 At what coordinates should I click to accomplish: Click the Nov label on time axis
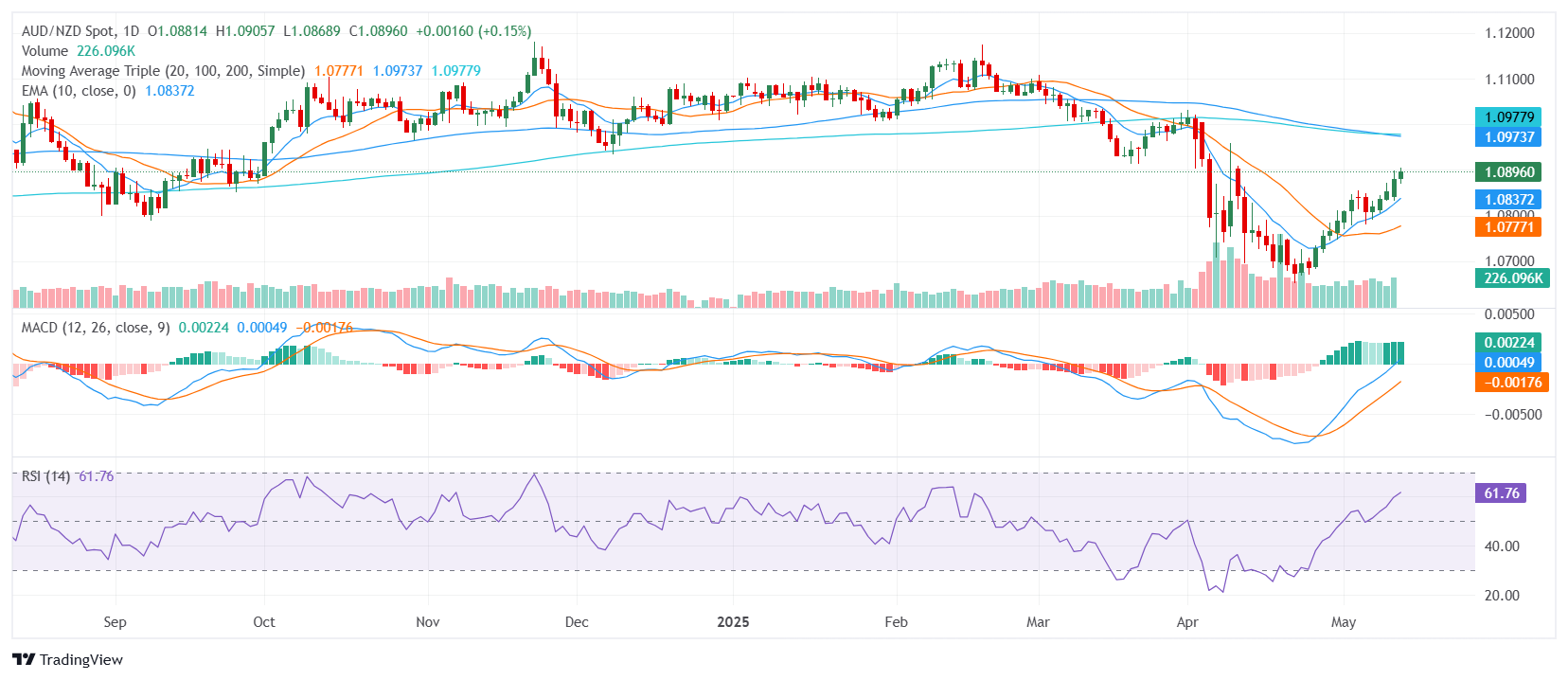pyautogui.click(x=428, y=622)
